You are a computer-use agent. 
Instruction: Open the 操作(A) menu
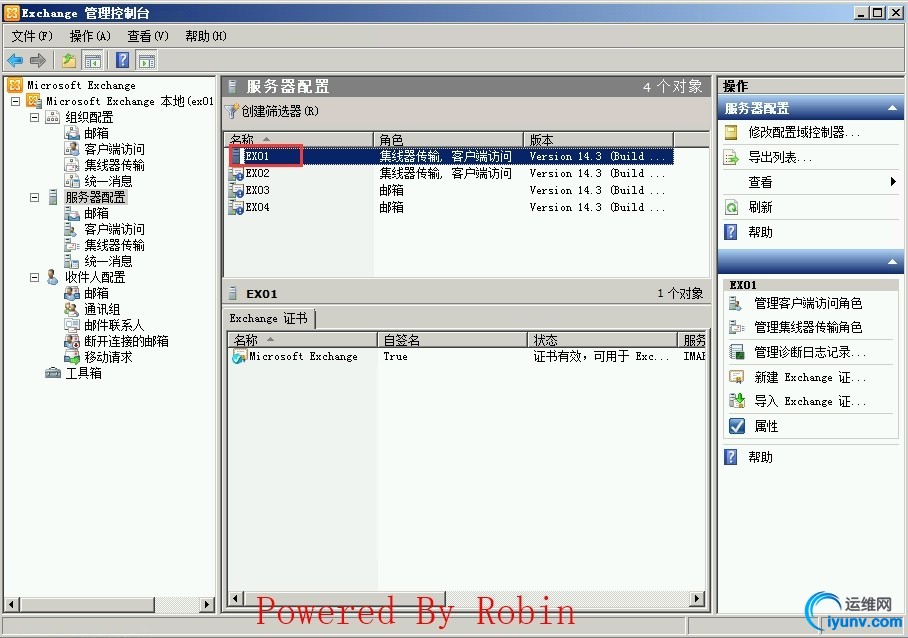click(x=90, y=36)
